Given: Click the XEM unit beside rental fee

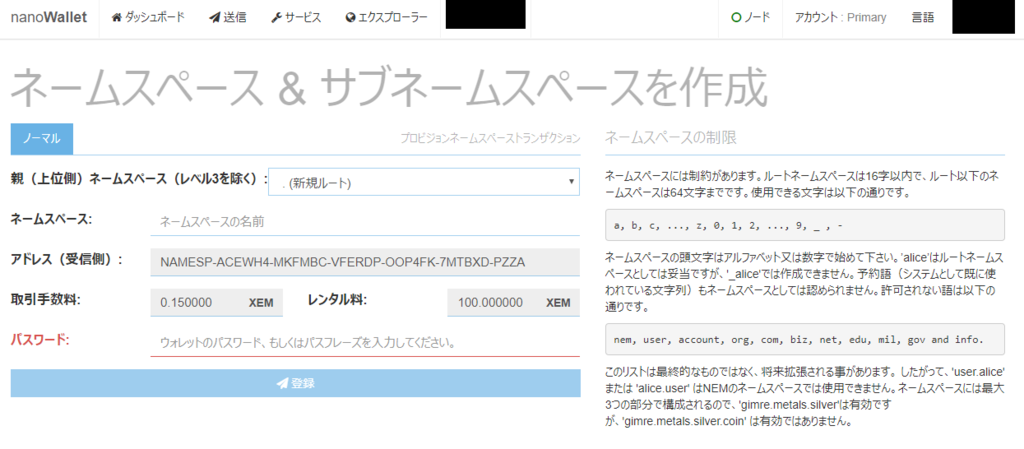Looking at the screenshot, I should (558, 303).
